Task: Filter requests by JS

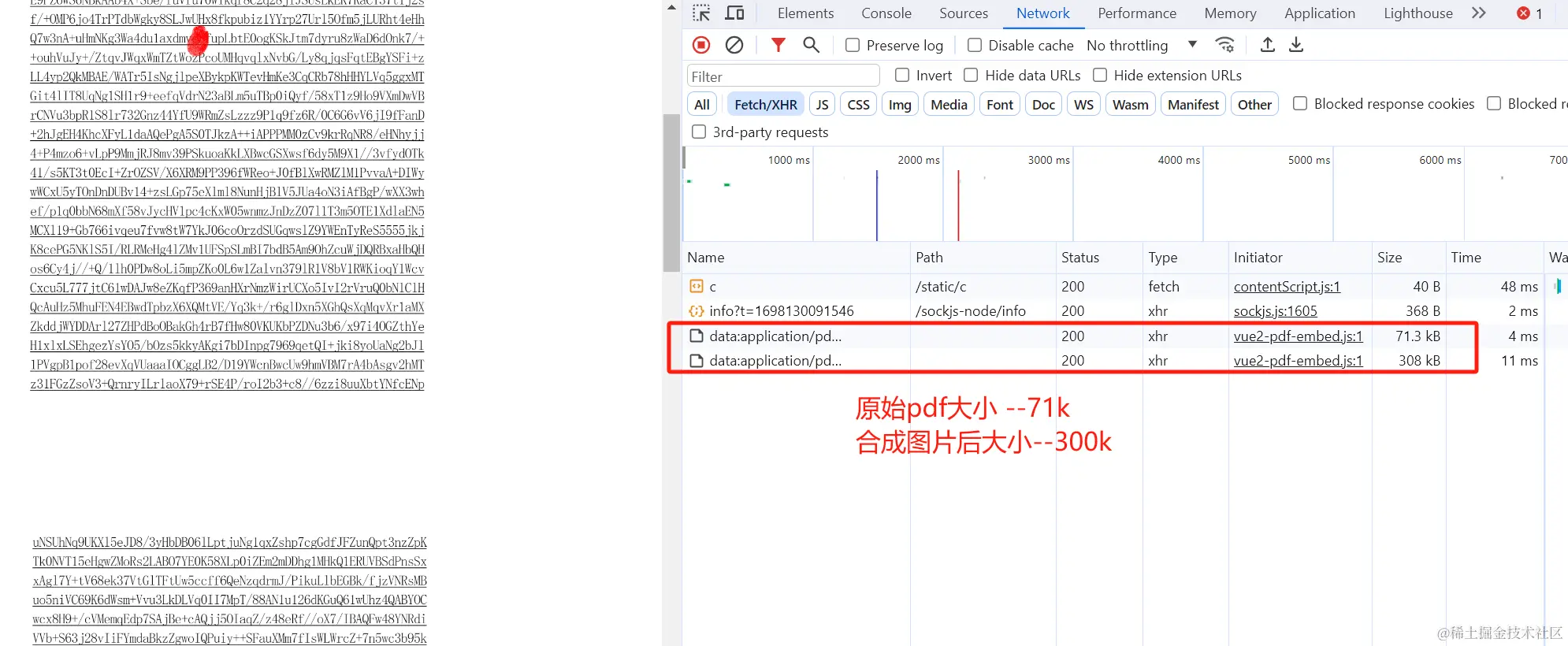Action: [x=822, y=104]
